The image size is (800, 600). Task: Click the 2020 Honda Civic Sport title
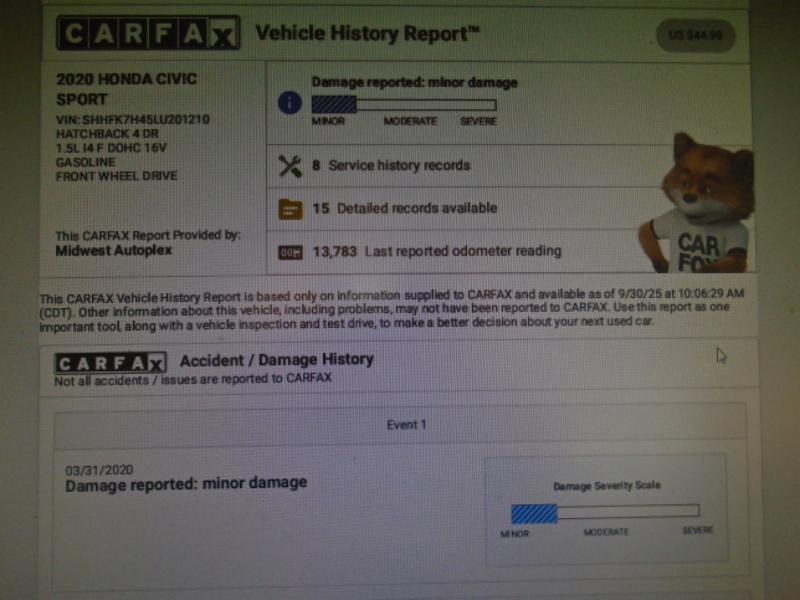click(x=126, y=89)
